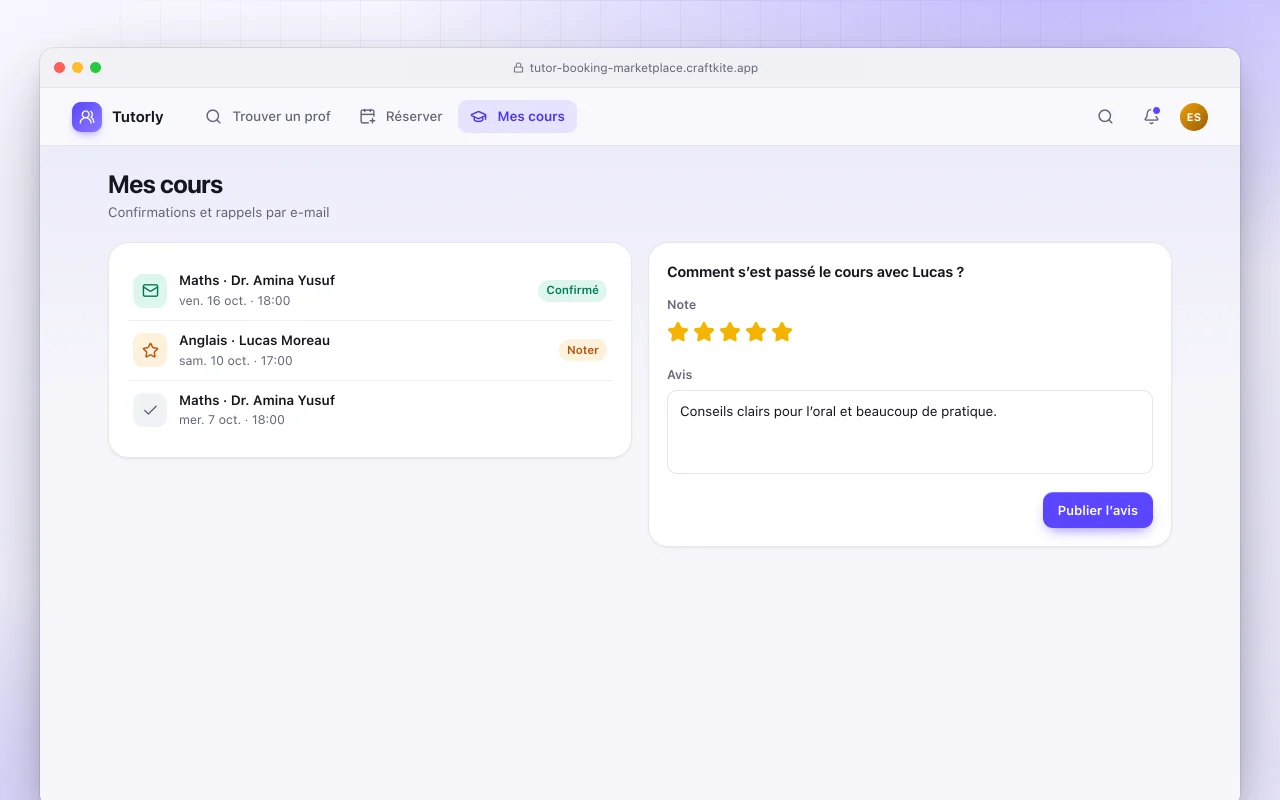
Task: Set the rating to five stars
Action: (782, 332)
